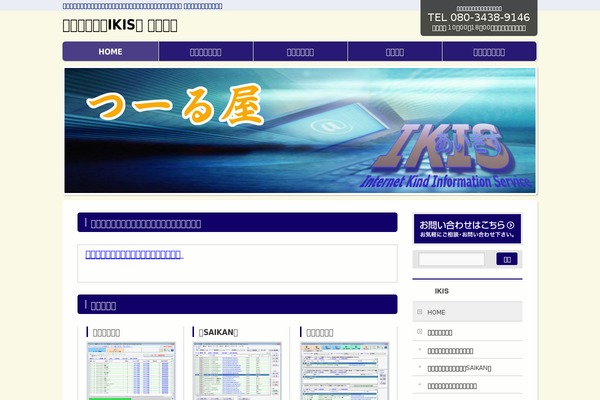Open the sidebar link containing SAIKAN
Screen dimensions: 600x400
(459, 368)
